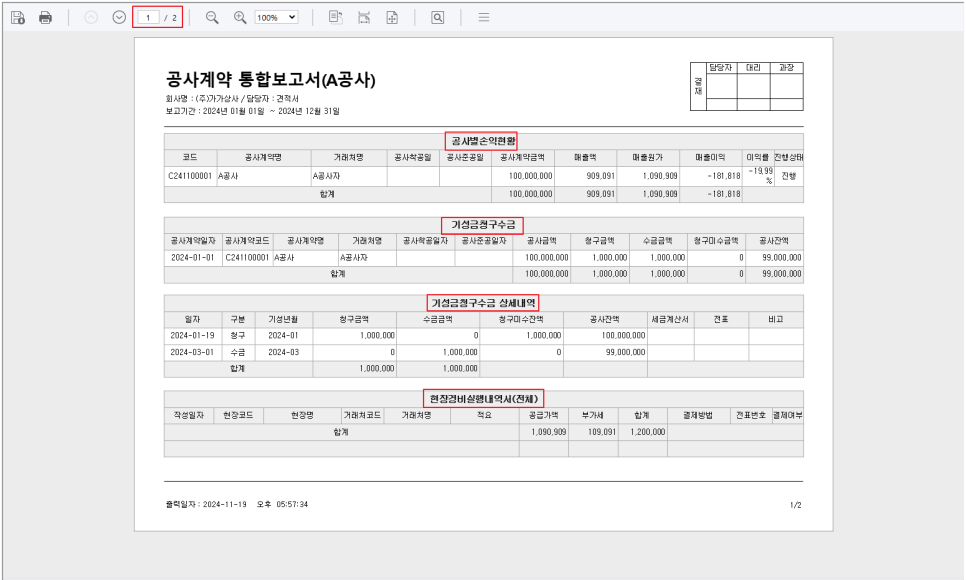Click the 작성일자 column header
Viewport: 966px width, 580px height.
[x=189, y=415]
